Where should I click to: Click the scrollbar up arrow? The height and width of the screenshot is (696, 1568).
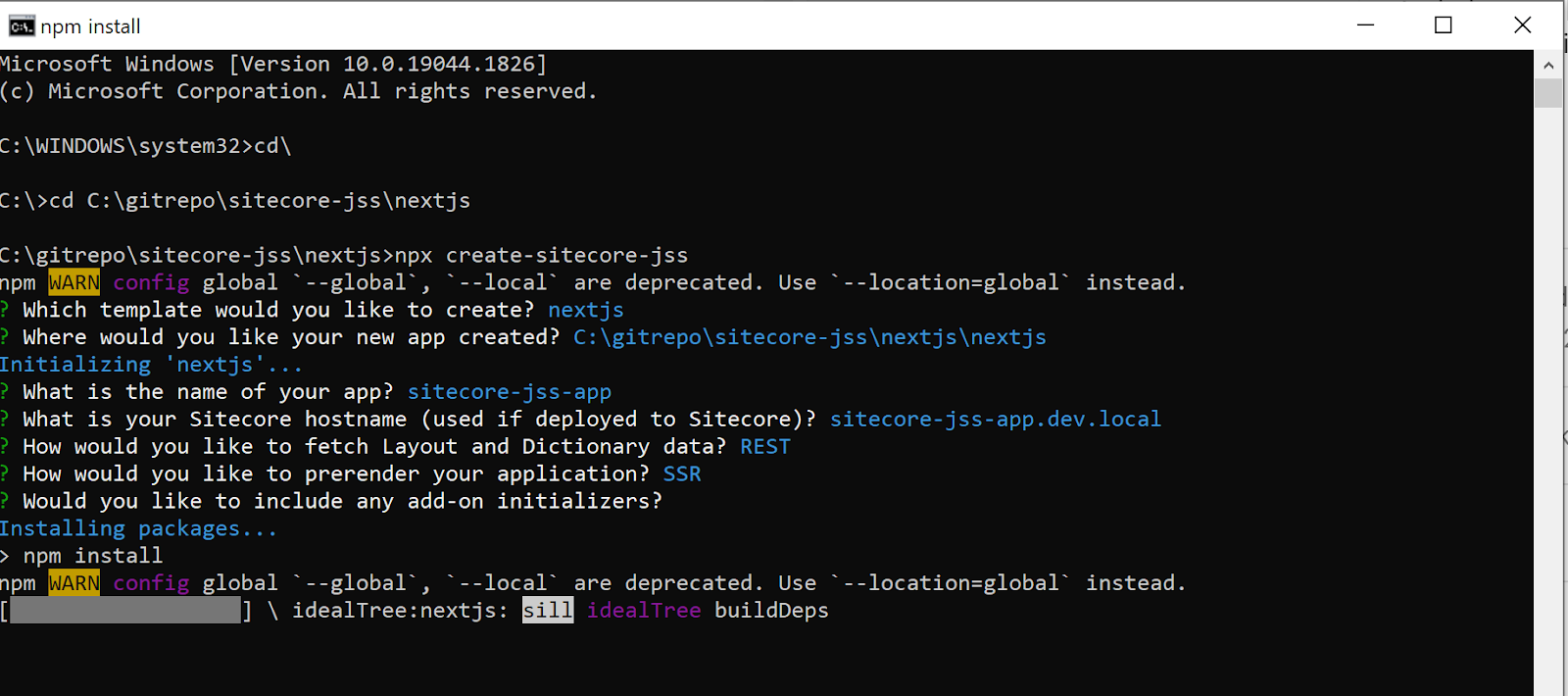tap(1548, 65)
